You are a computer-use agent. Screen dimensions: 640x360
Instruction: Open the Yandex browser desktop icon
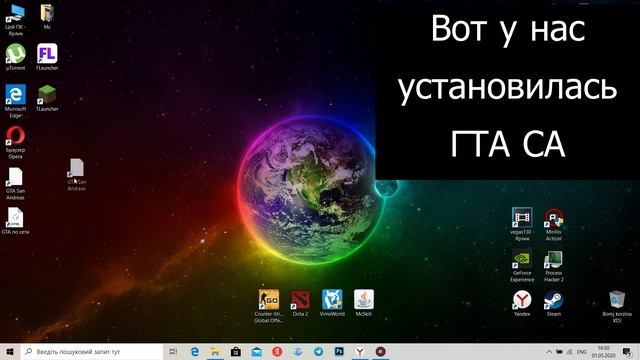(x=522, y=303)
